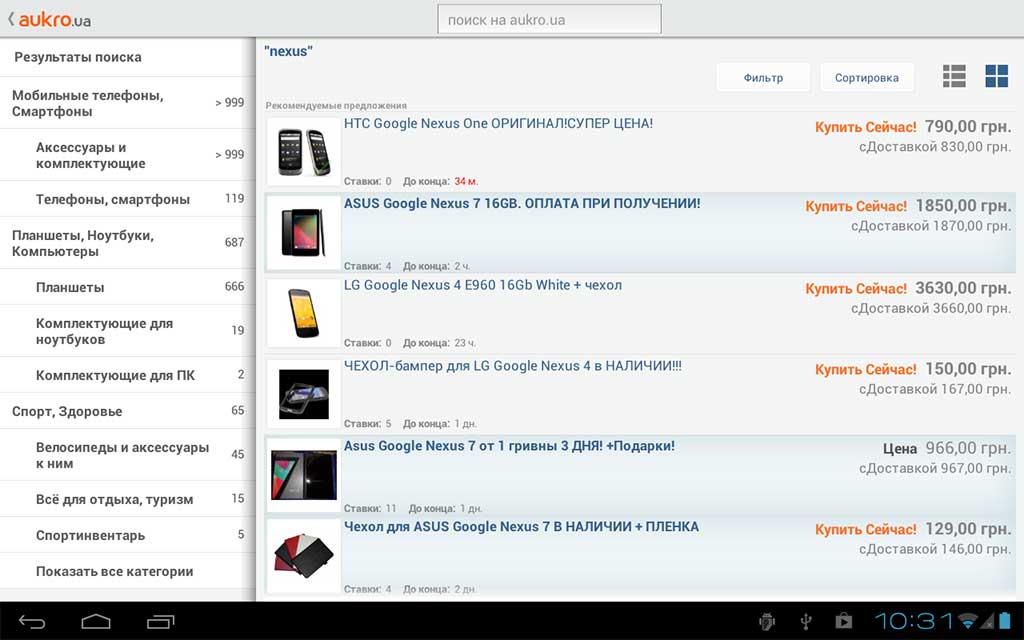Select the "nexus" search query heading
The height and width of the screenshot is (640, 1024).
point(289,52)
